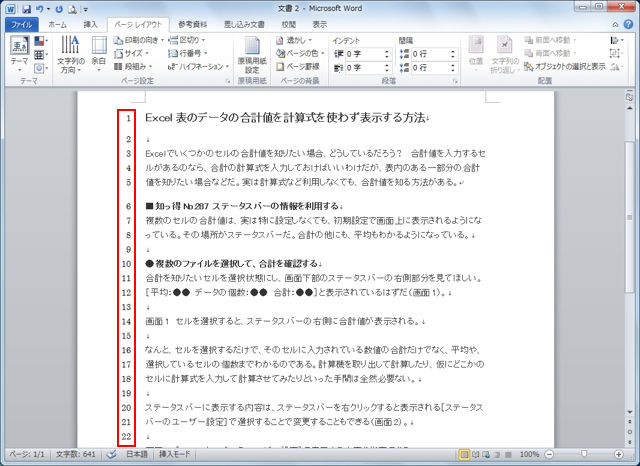Open the 段落 paragraph dialog launcher
Viewport: 640px width, 466px height.
(455, 82)
